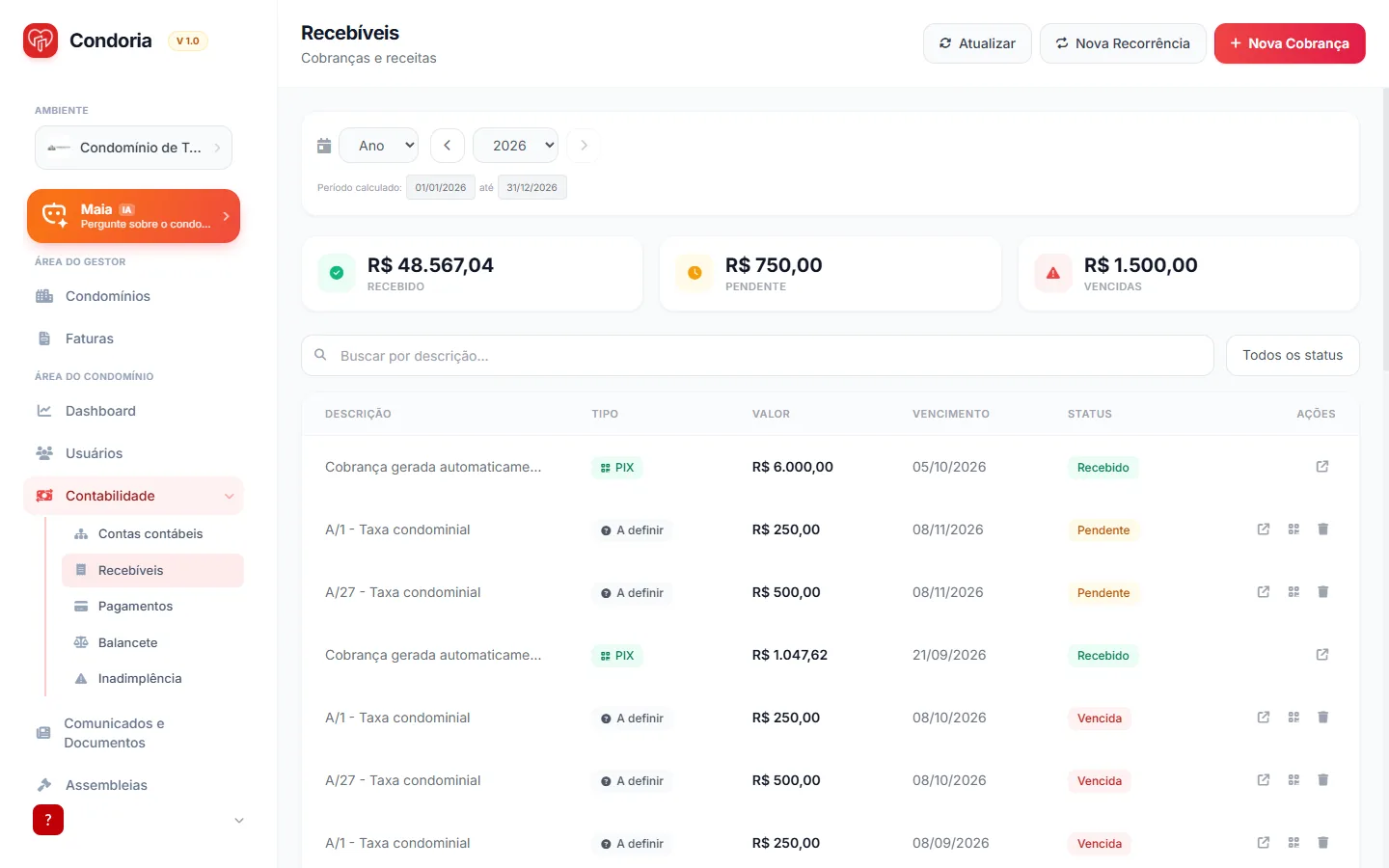Open Faturas in the sidebar
The height and width of the screenshot is (868, 1389).
click(x=133, y=339)
